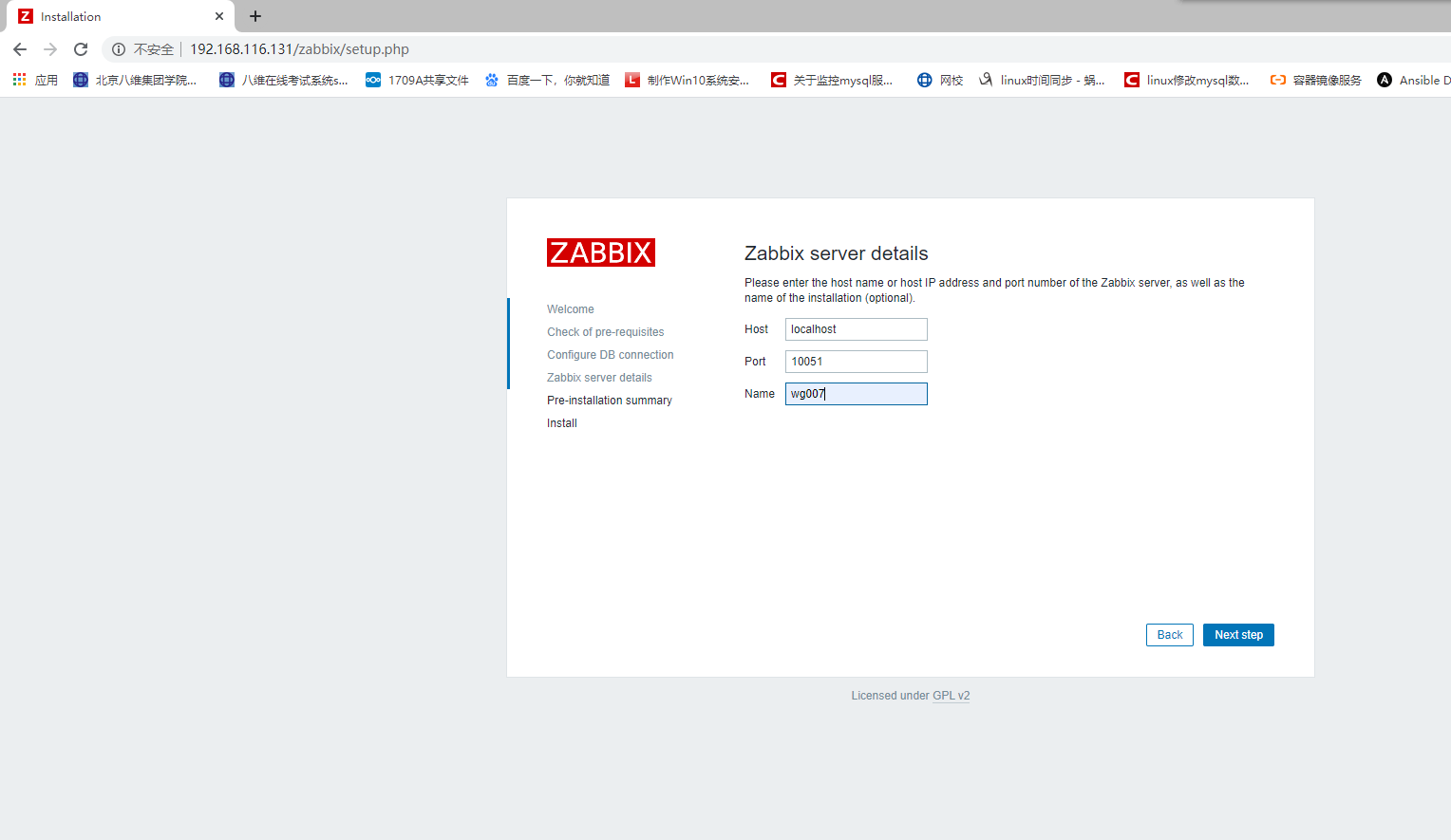This screenshot has height=840, width=1451.
Task: Click the Host label
Action: click(757, 329)
